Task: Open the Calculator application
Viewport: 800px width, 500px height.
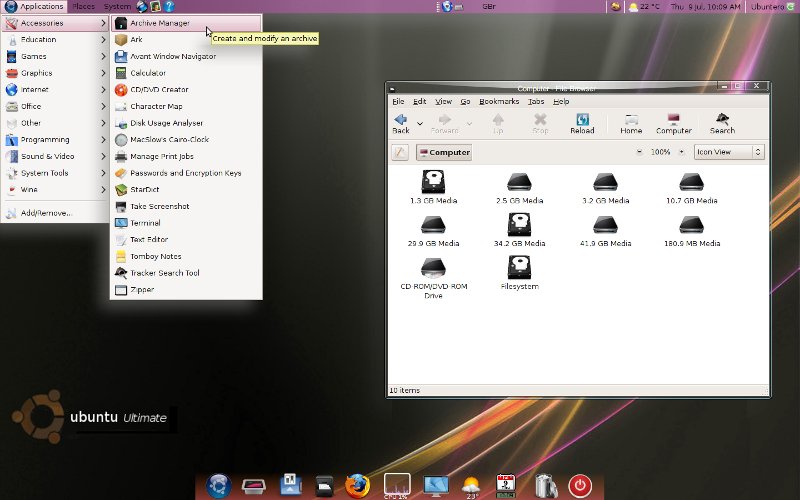Action: click(x=186, y=73)
